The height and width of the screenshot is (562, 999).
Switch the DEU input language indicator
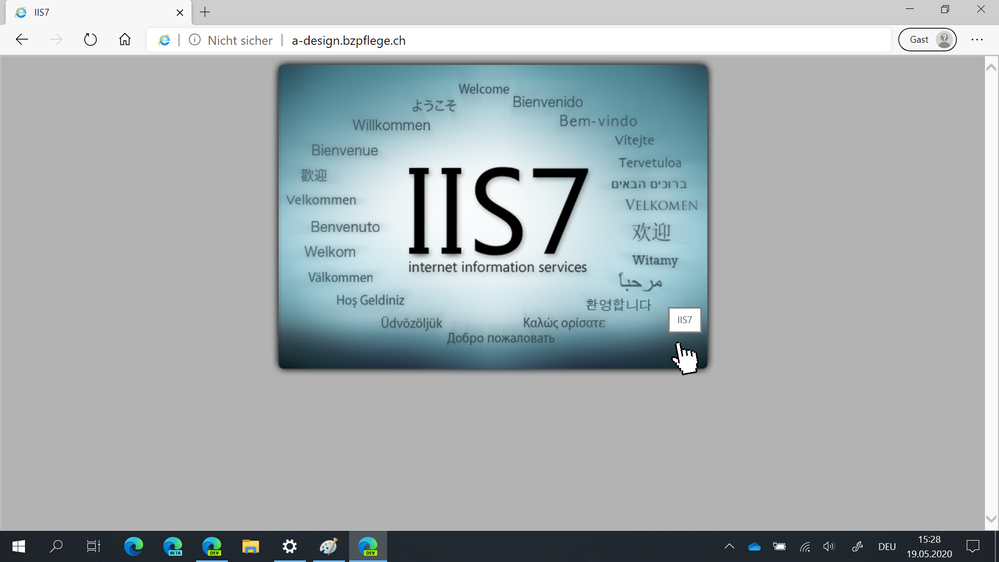pyautogui.click(x=887, y=546)
